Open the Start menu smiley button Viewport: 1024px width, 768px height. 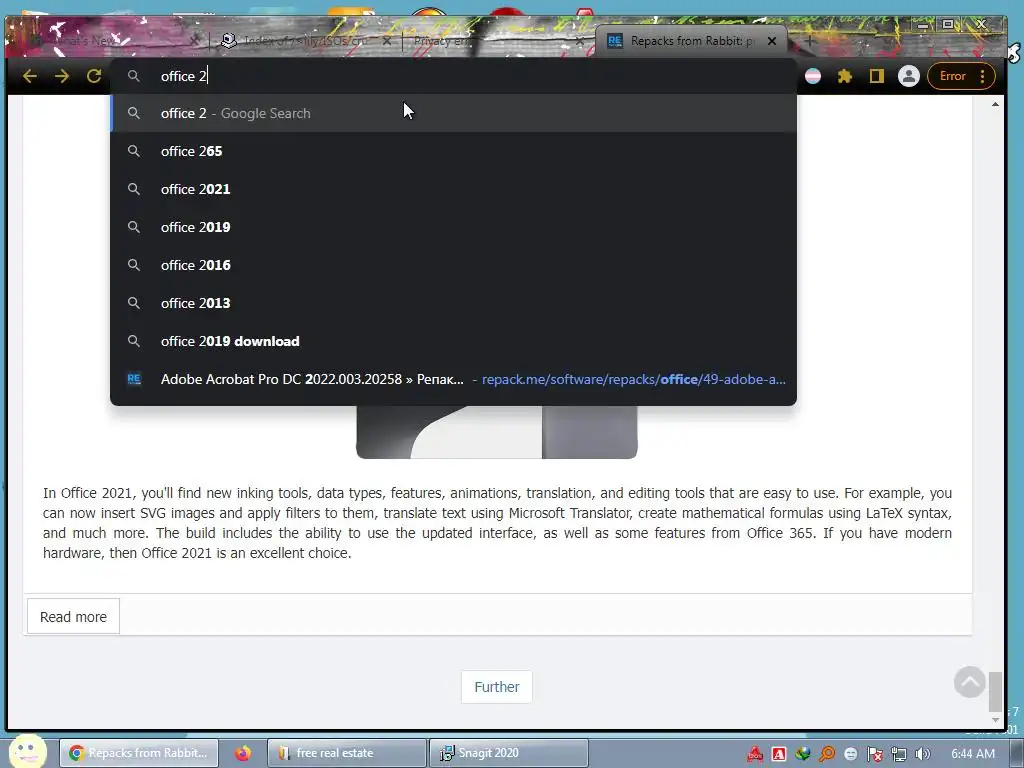tap(27, 751)
